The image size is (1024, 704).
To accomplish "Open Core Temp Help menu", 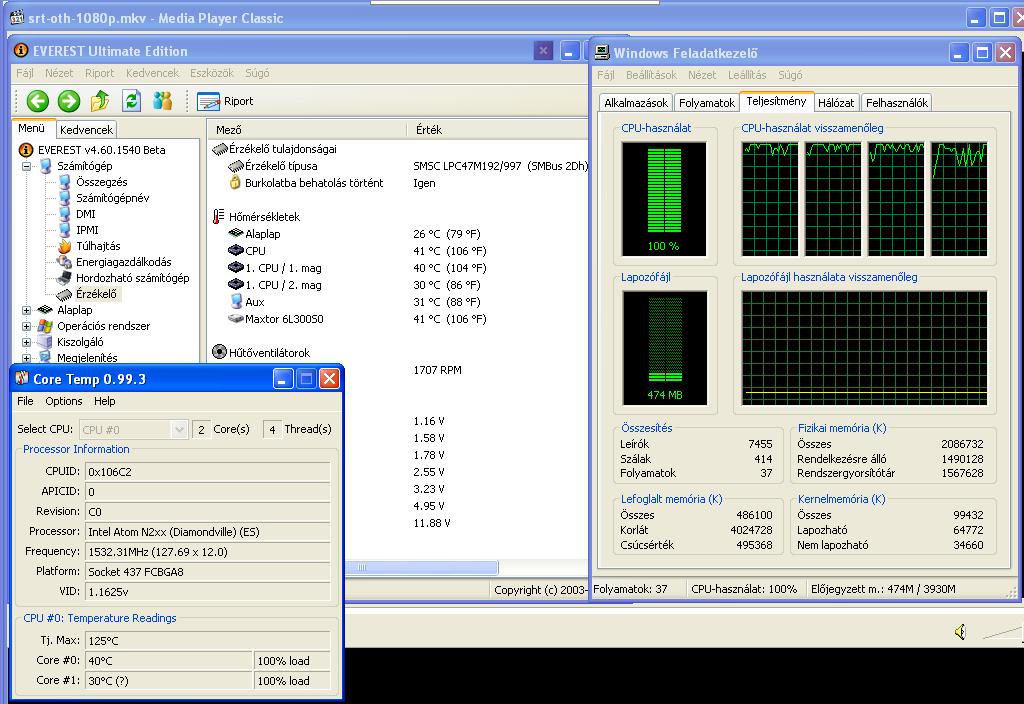I will click(104, 401).
